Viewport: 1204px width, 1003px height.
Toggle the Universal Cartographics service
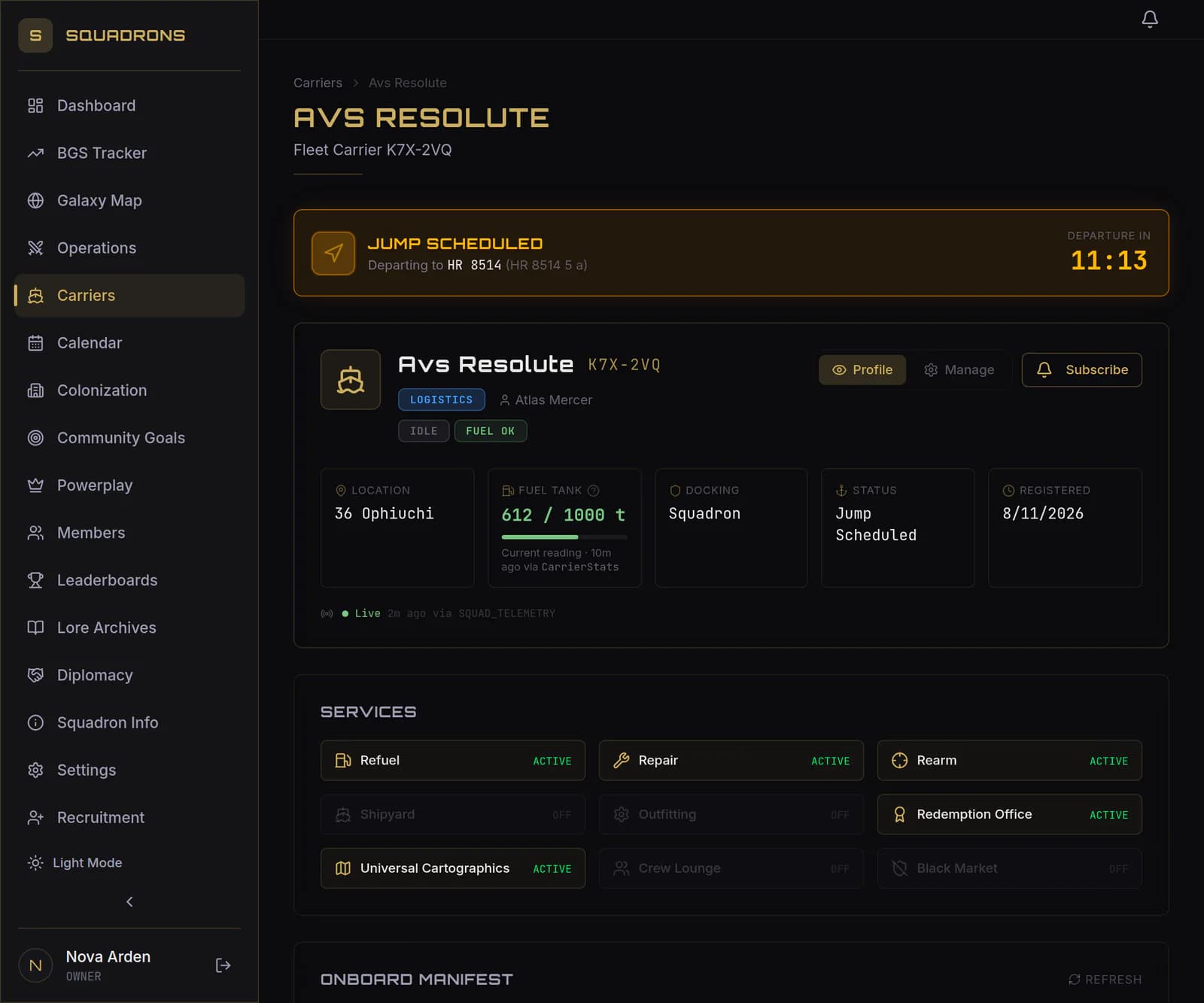(x=453, y=868)
